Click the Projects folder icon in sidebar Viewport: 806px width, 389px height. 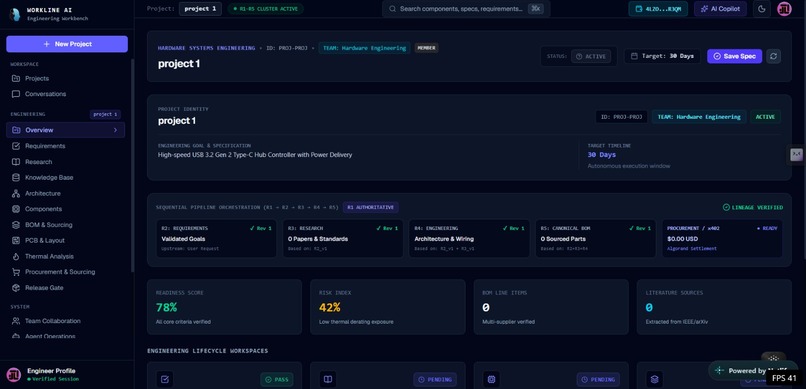pos(16,79)
